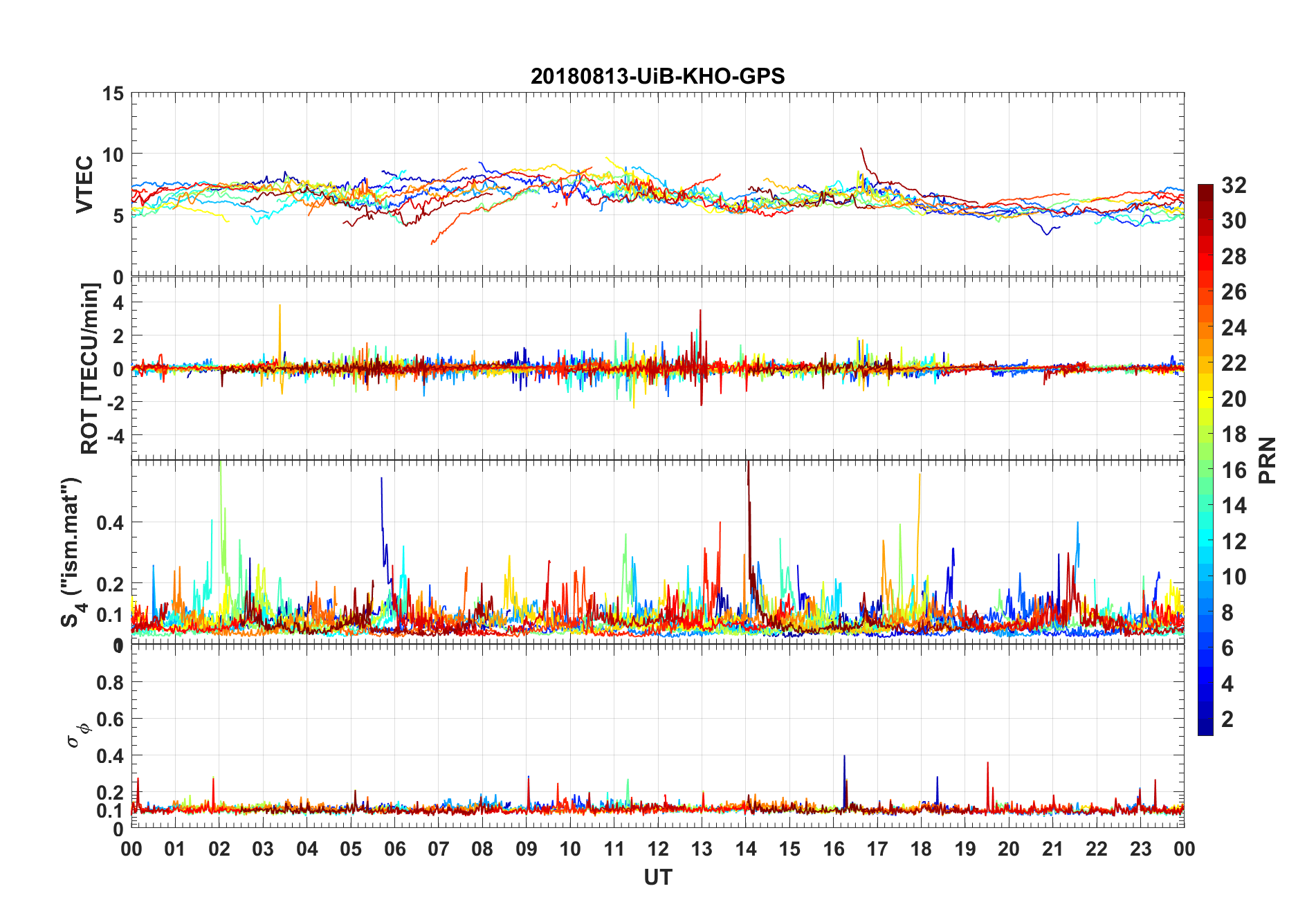The image size is (1316, 920).
Task: Click the "14" label on the PRN colorbar
Action: (1234, 506)
